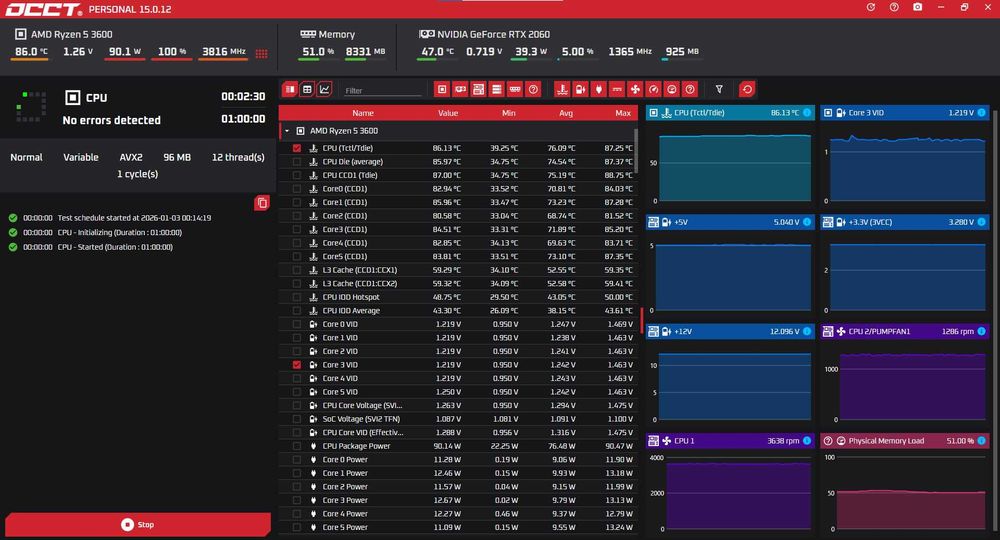Switch to the split table-and-graph view
Screen dimensions: 1000x540
tap(290, 89)
